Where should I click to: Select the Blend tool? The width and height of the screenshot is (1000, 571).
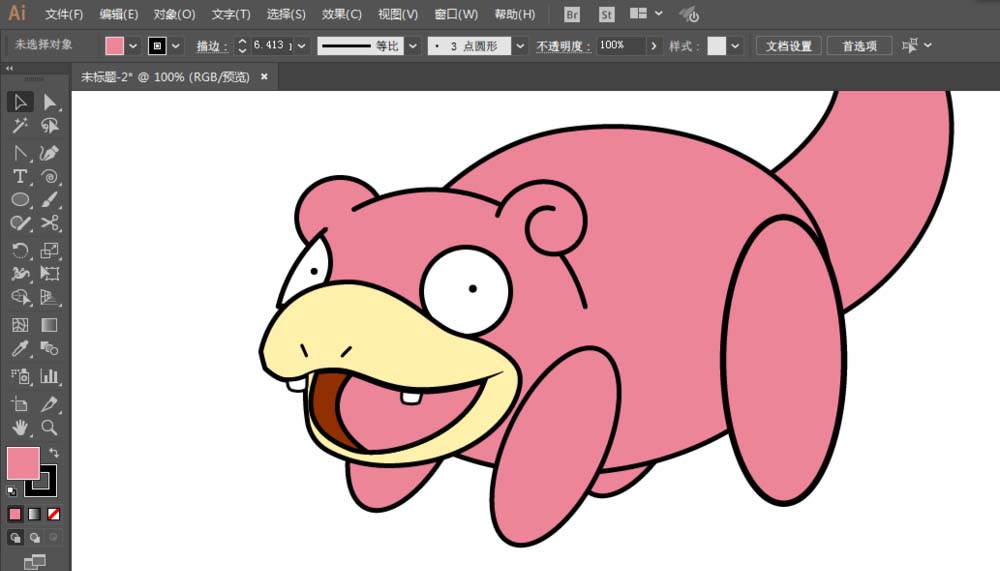coord(49,348)
